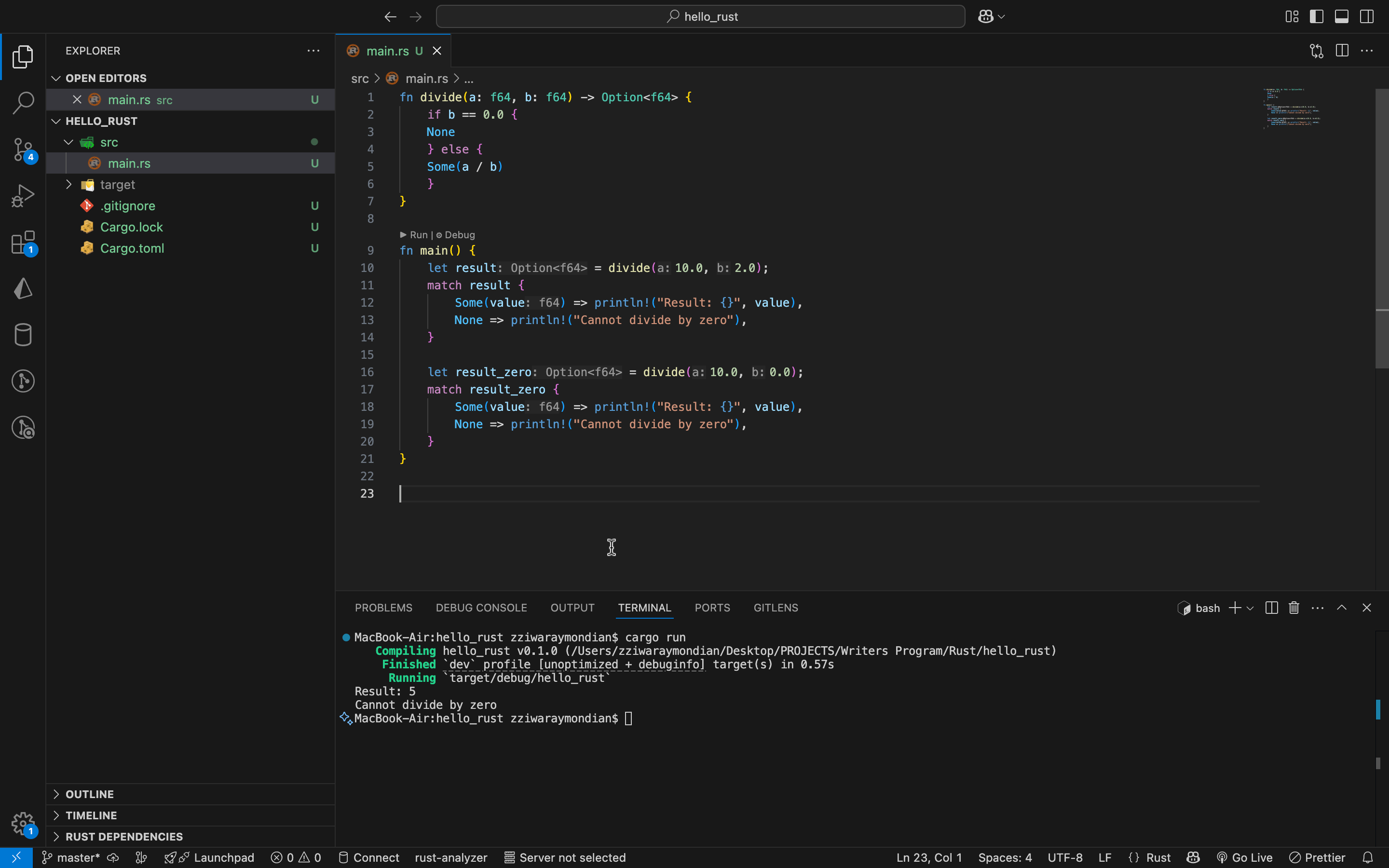The height and width of the screenshot is (868, 1389).
Task: Open new terminal launch profile dropdown
Action: point(1250,608)
